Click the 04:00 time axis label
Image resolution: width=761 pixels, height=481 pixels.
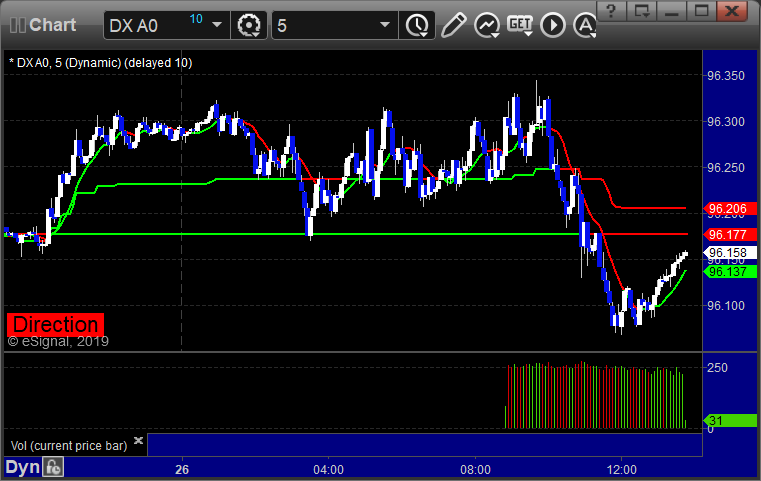(329, 470)
